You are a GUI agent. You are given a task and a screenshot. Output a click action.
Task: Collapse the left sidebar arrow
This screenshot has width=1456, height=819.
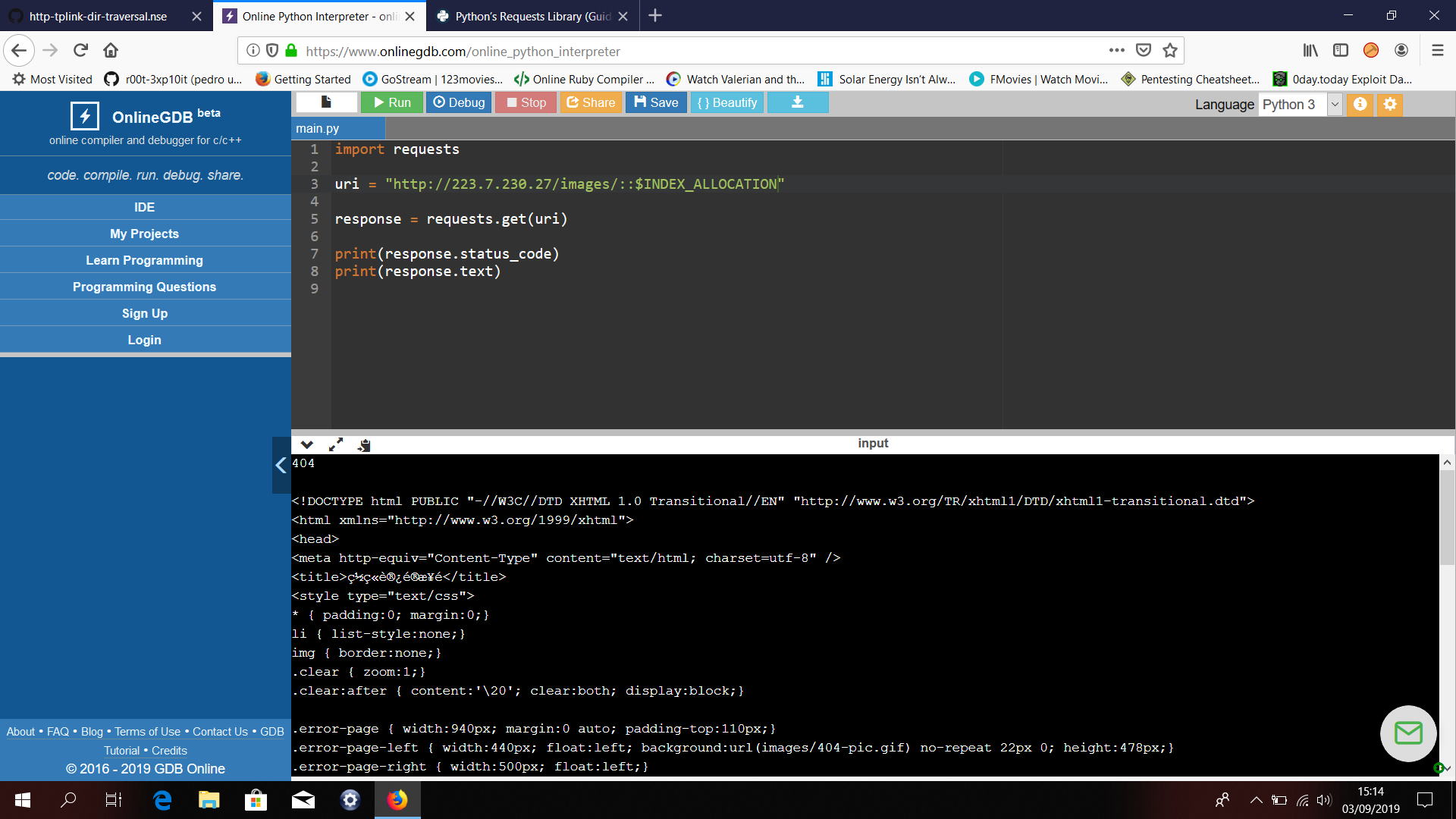coord(281,465)
